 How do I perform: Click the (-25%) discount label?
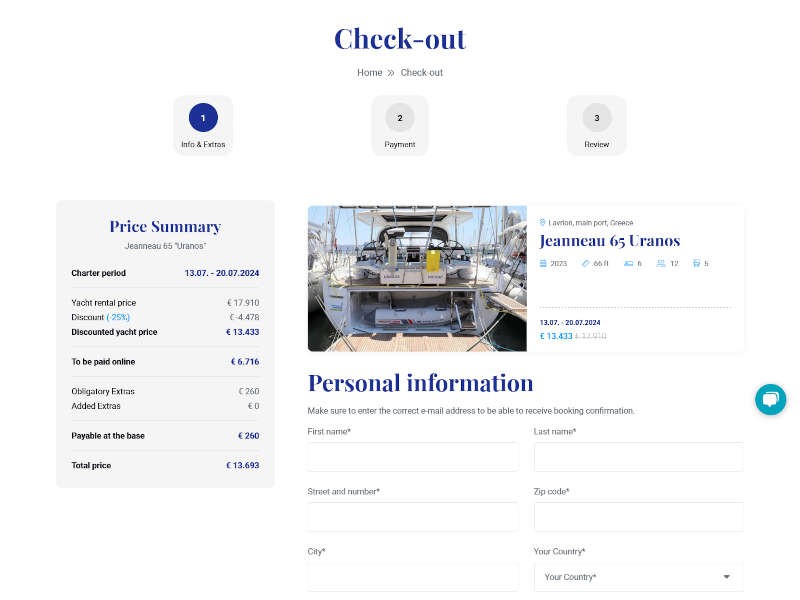point(118,317)
